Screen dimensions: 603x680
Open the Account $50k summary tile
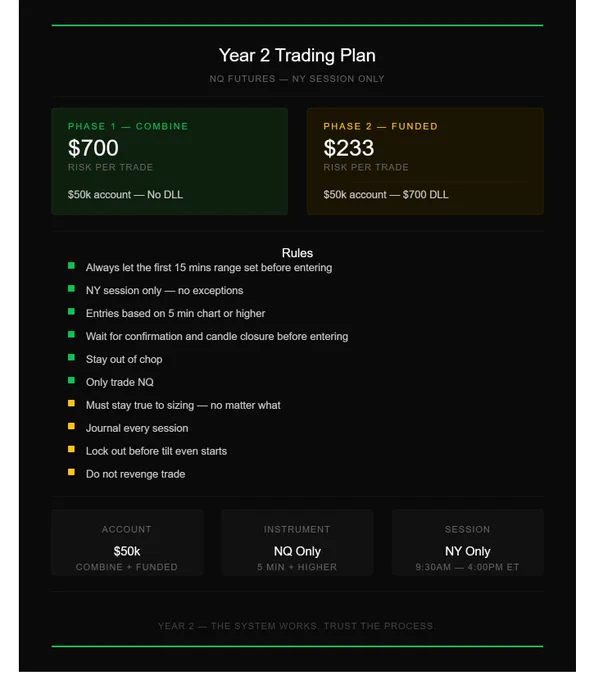[x=127, y=543]
